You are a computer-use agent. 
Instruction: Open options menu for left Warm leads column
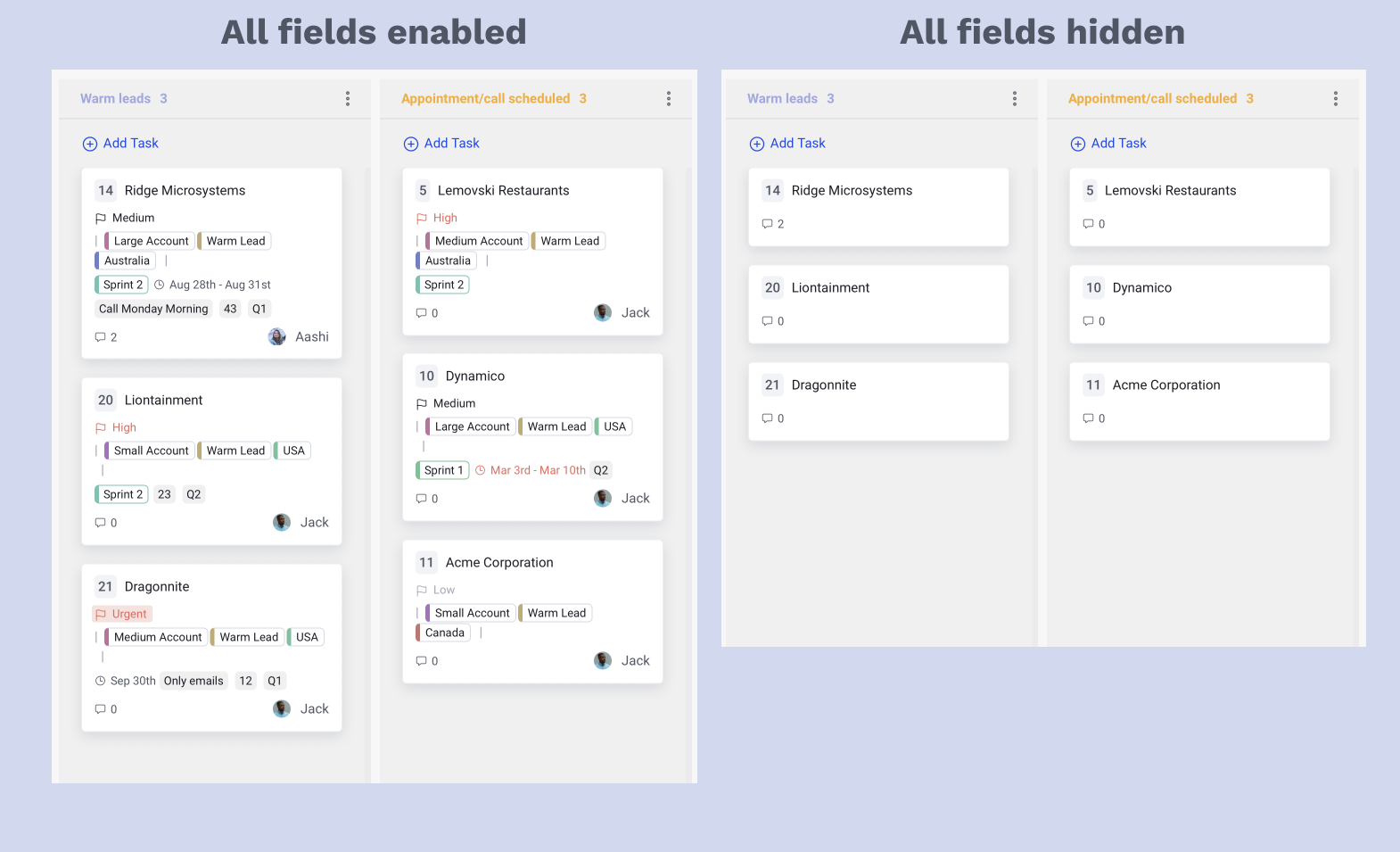(348, 99)
